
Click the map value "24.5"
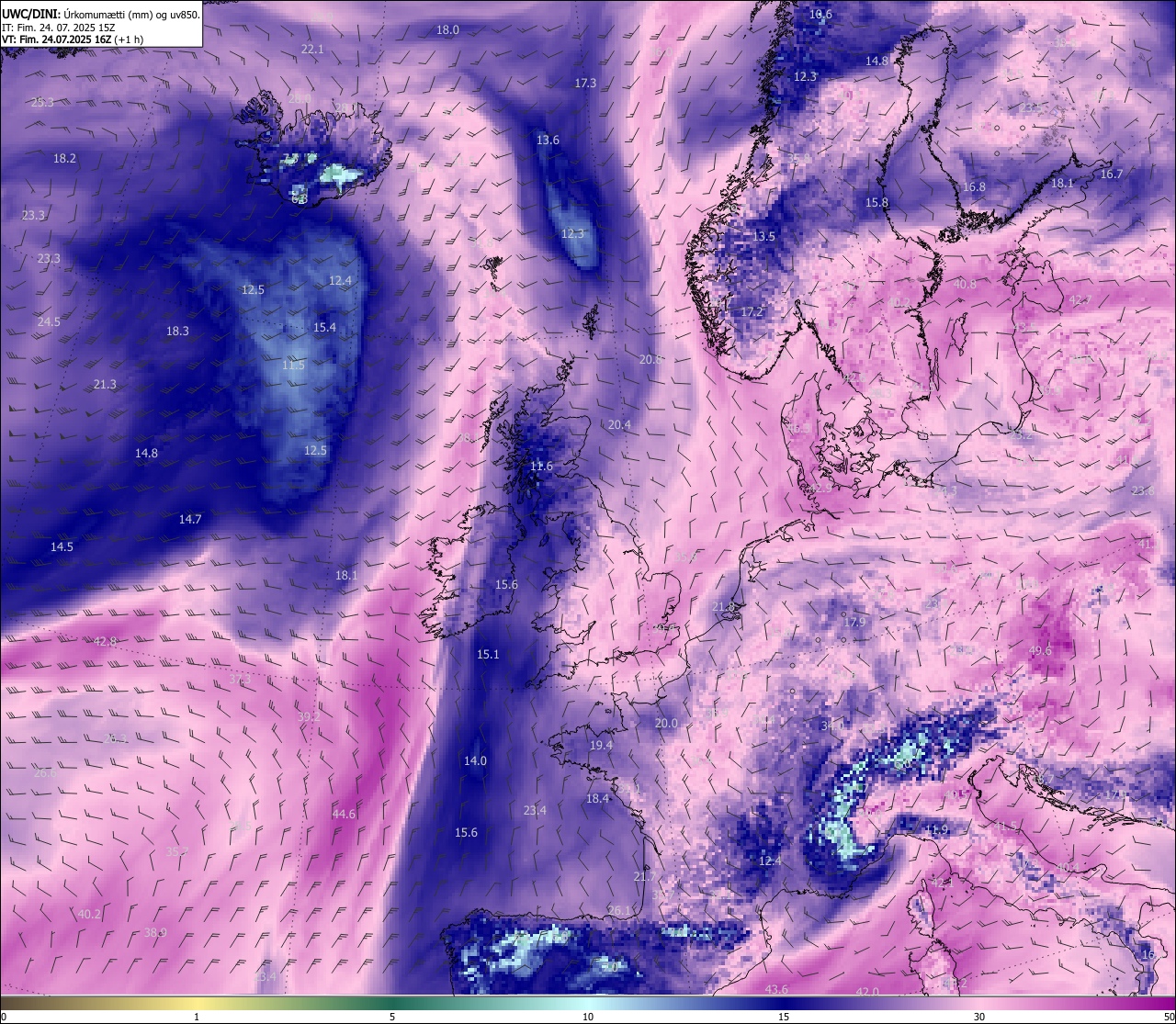(x=49, y=321)
